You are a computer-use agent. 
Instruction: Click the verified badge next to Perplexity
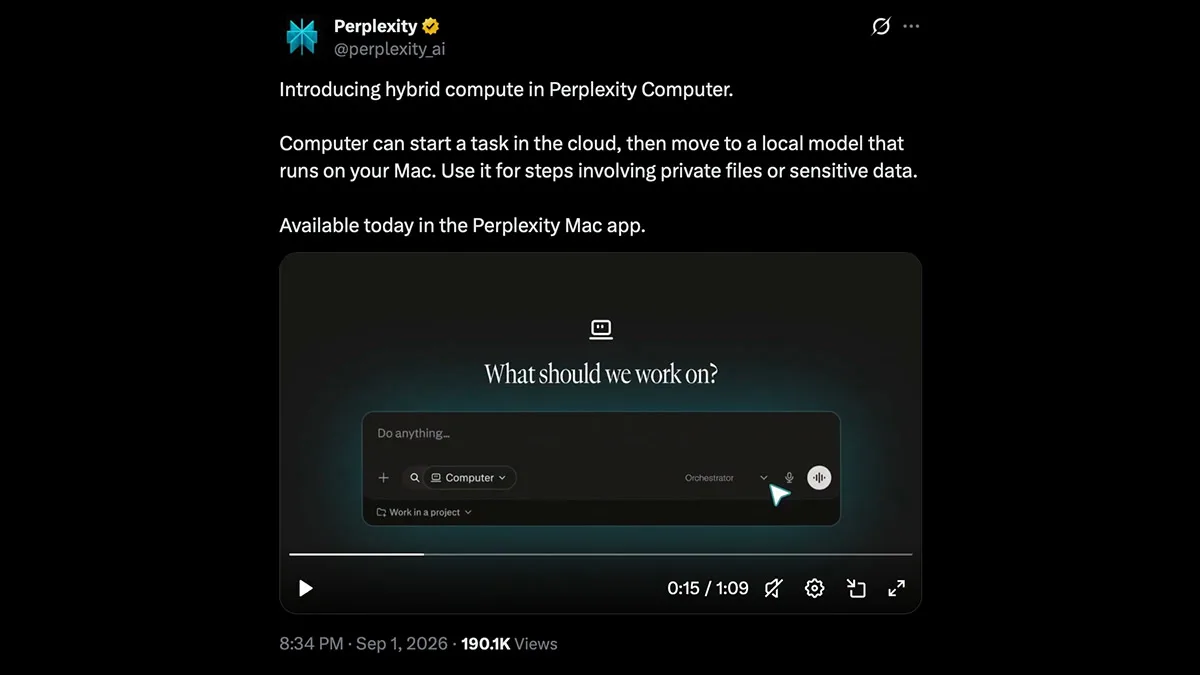[x=432, y=26]
